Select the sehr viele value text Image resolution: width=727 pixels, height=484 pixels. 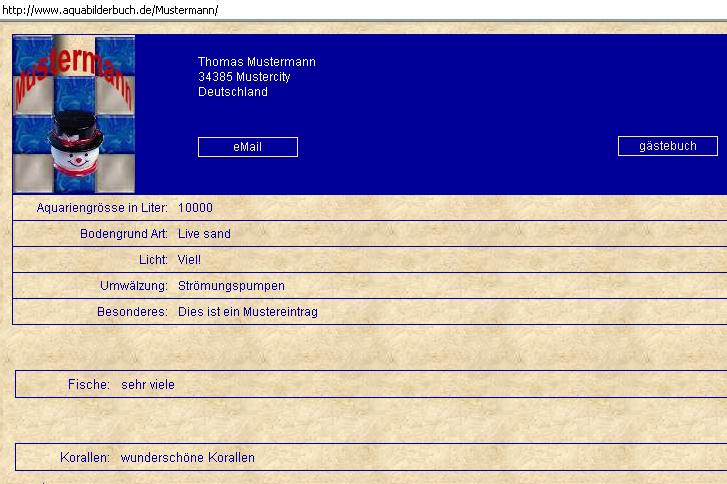(147, 384)
